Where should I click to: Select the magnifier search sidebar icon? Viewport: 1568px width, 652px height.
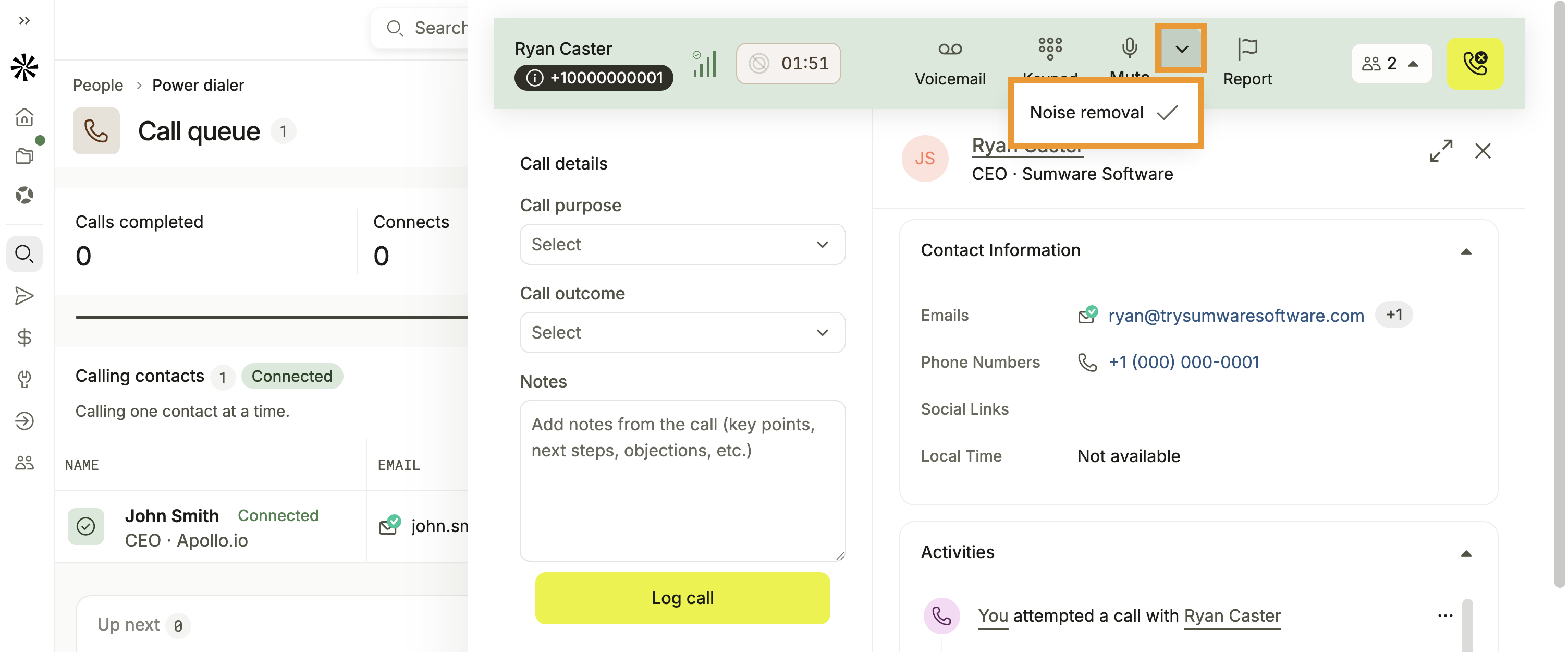(24, 253)
